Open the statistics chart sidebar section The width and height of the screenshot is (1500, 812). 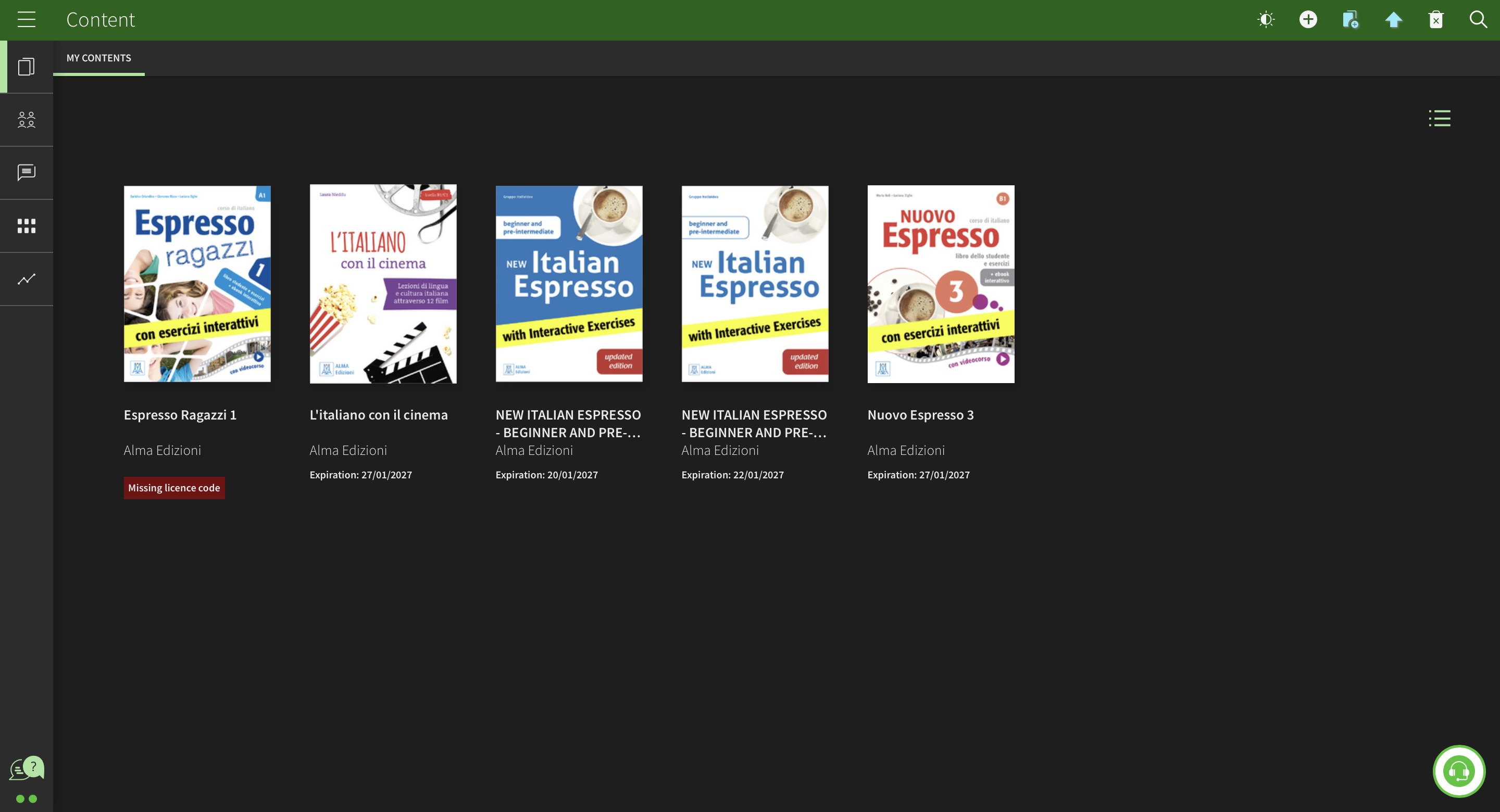[x=26, y=280]
